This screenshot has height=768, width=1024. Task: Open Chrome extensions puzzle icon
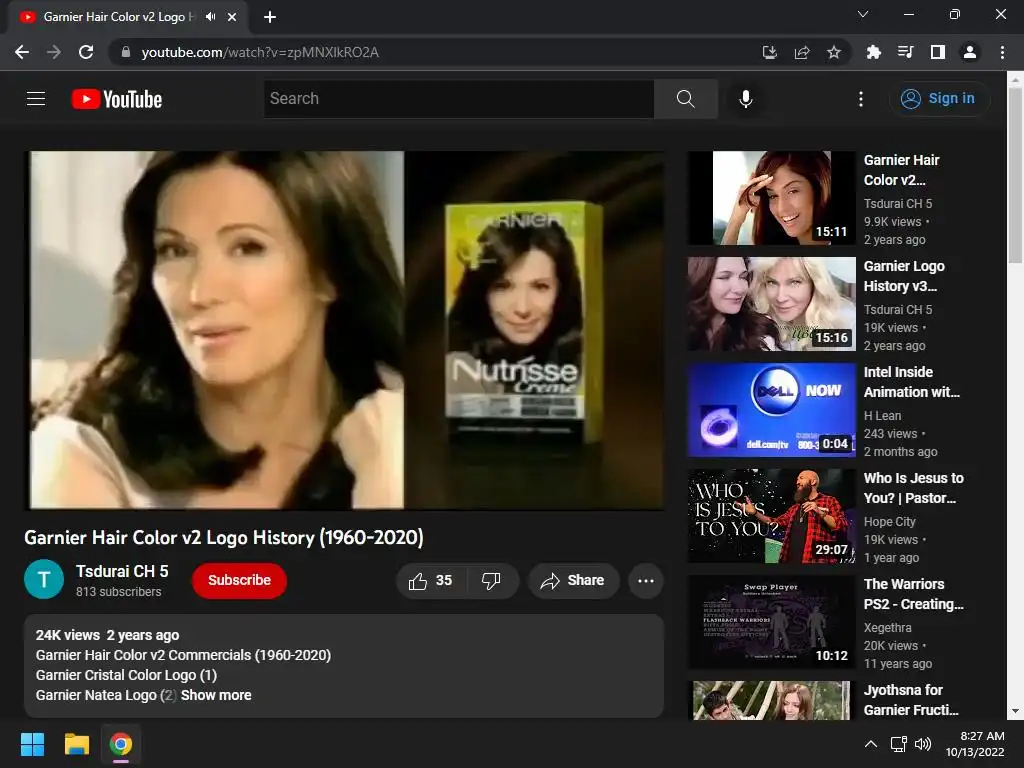[x=873, y=52]
